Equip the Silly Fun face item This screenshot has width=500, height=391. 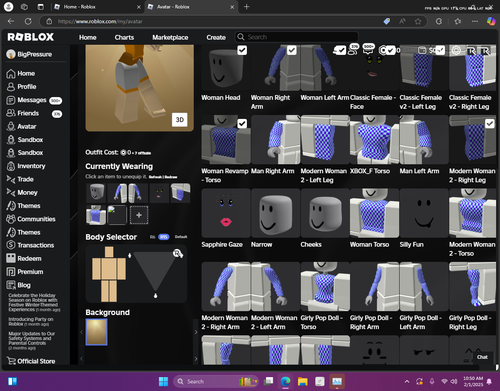424,213
